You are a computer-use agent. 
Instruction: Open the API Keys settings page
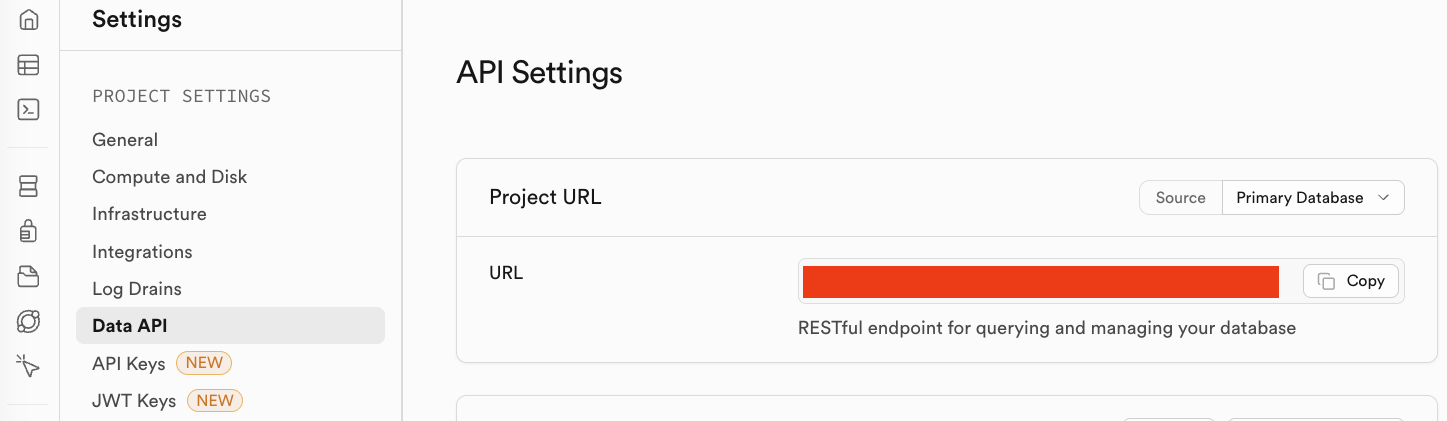click(x=129, y=364)
